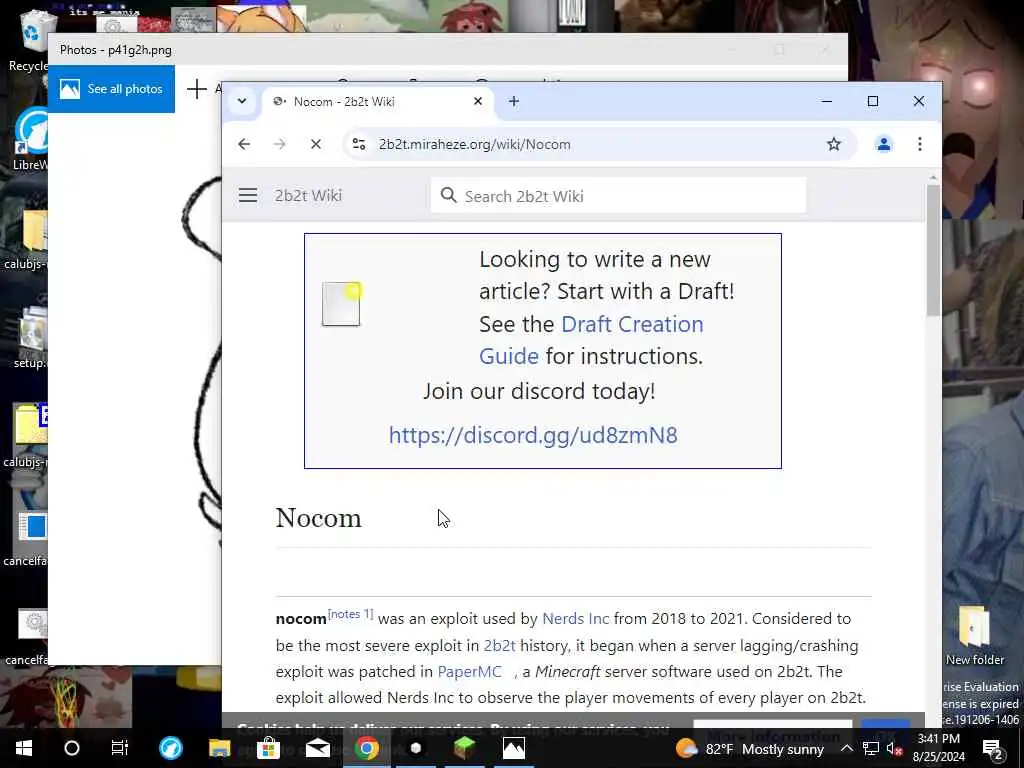Screen dimensions: 1024x768
Task: Follow the PaperMC link
Action: [x=469, y=671]
